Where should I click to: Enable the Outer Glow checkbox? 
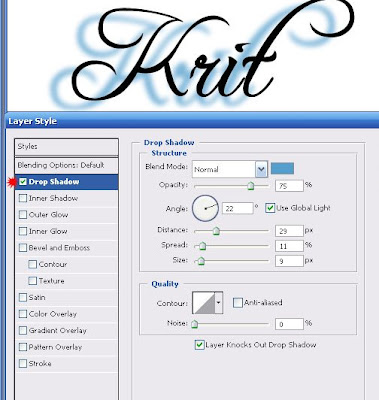pos(23,215)
